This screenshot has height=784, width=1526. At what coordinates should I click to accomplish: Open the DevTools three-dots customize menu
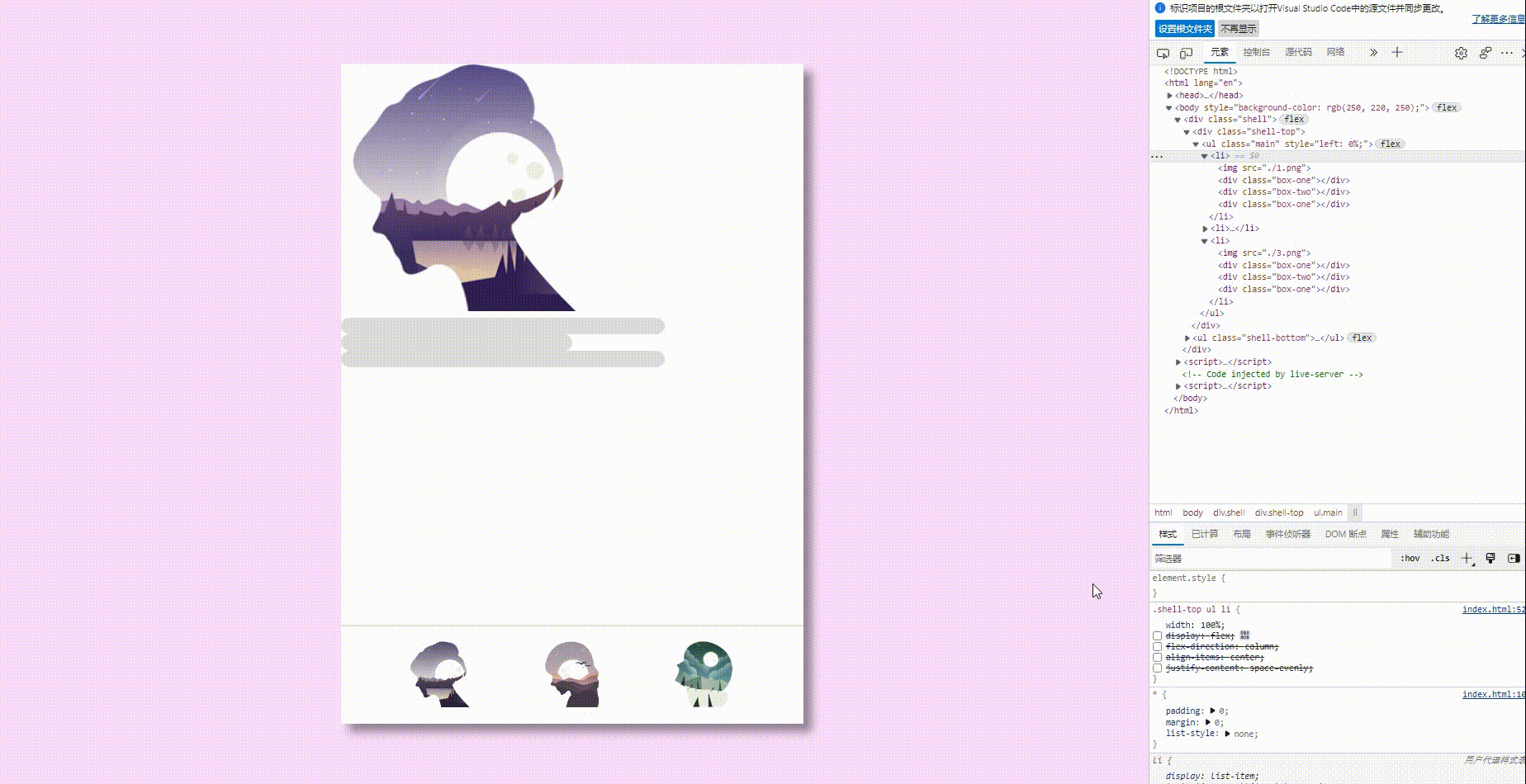(x=1507, y=53)
